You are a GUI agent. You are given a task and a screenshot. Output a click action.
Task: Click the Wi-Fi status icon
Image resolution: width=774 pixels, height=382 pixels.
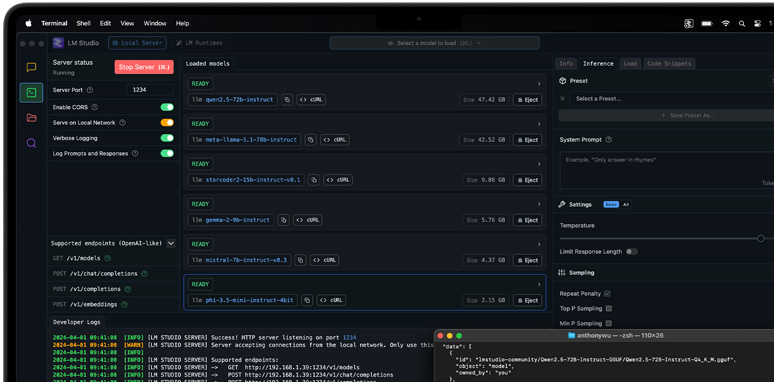click(x=725, y=23)
